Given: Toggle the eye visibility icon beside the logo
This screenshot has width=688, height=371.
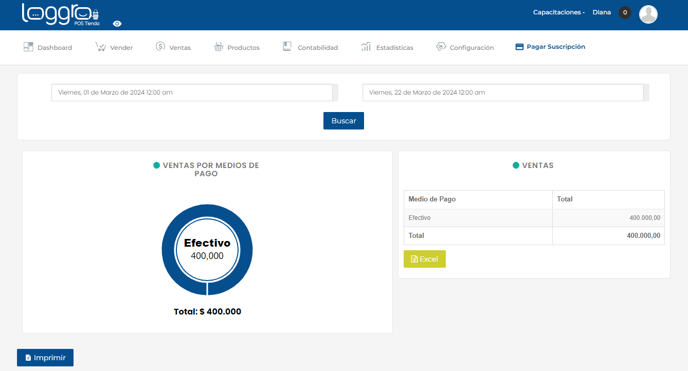Looking at the screenshot, I should click(117, 24).
